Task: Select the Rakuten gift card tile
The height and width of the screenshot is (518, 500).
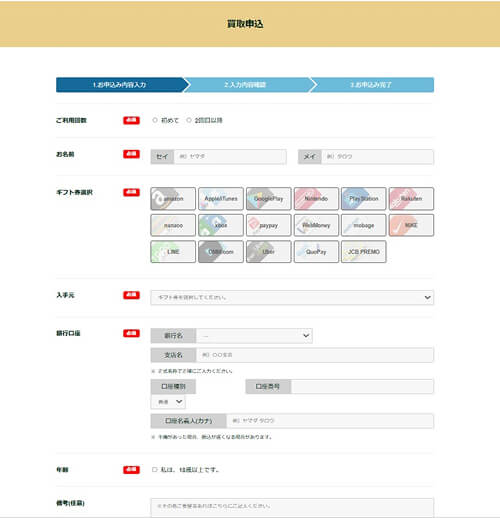Action: 411,199
